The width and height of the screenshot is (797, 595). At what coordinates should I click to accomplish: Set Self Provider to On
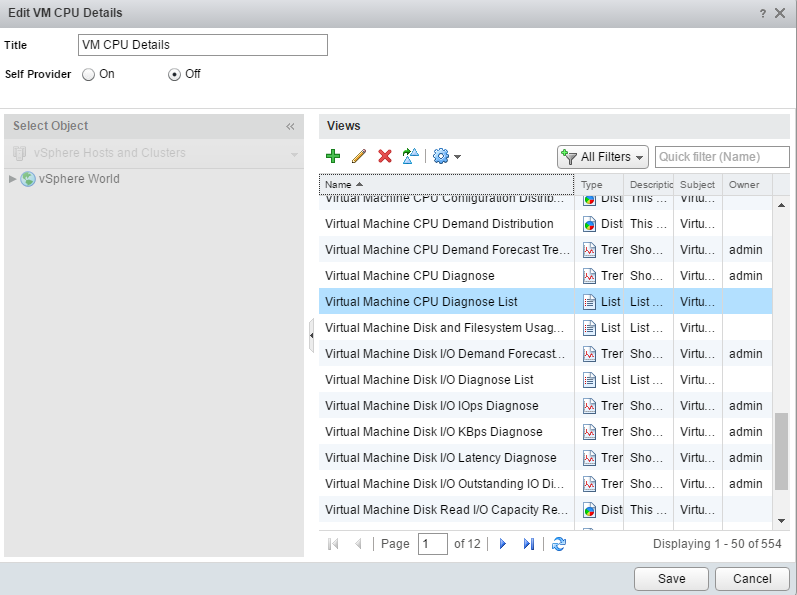point(89,75)
